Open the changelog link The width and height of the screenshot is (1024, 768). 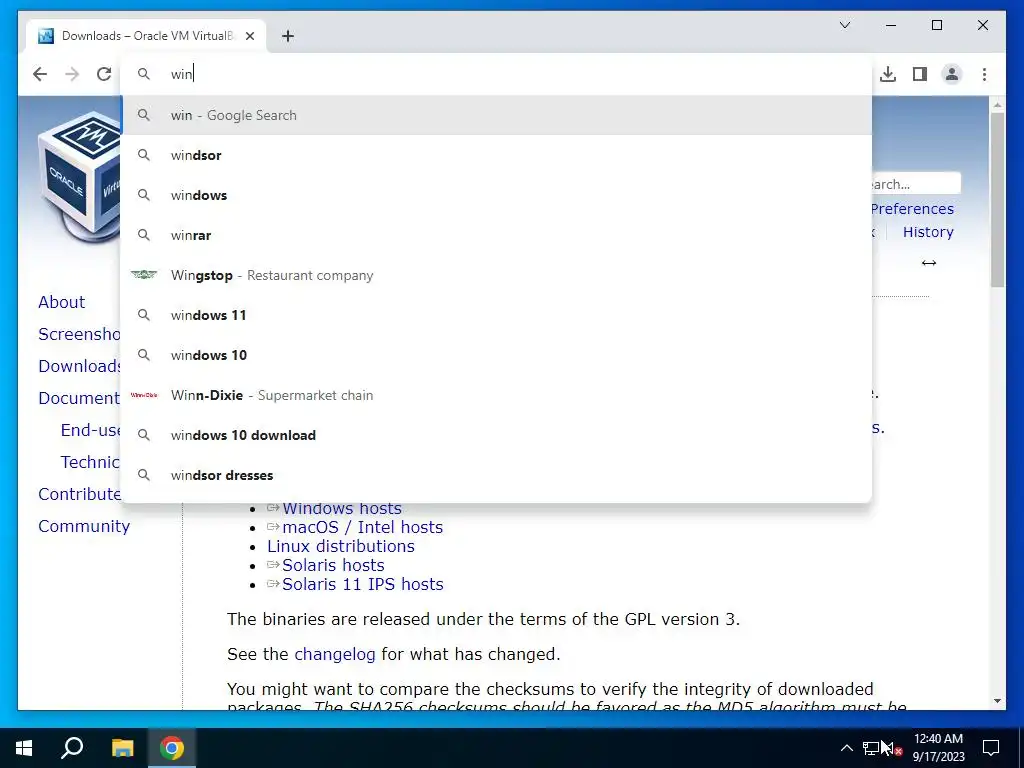[x=335, y=654]
